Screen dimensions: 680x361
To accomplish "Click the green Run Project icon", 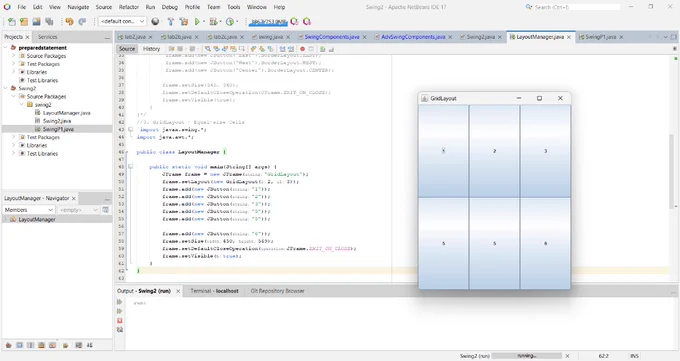I will pos(197,21).
